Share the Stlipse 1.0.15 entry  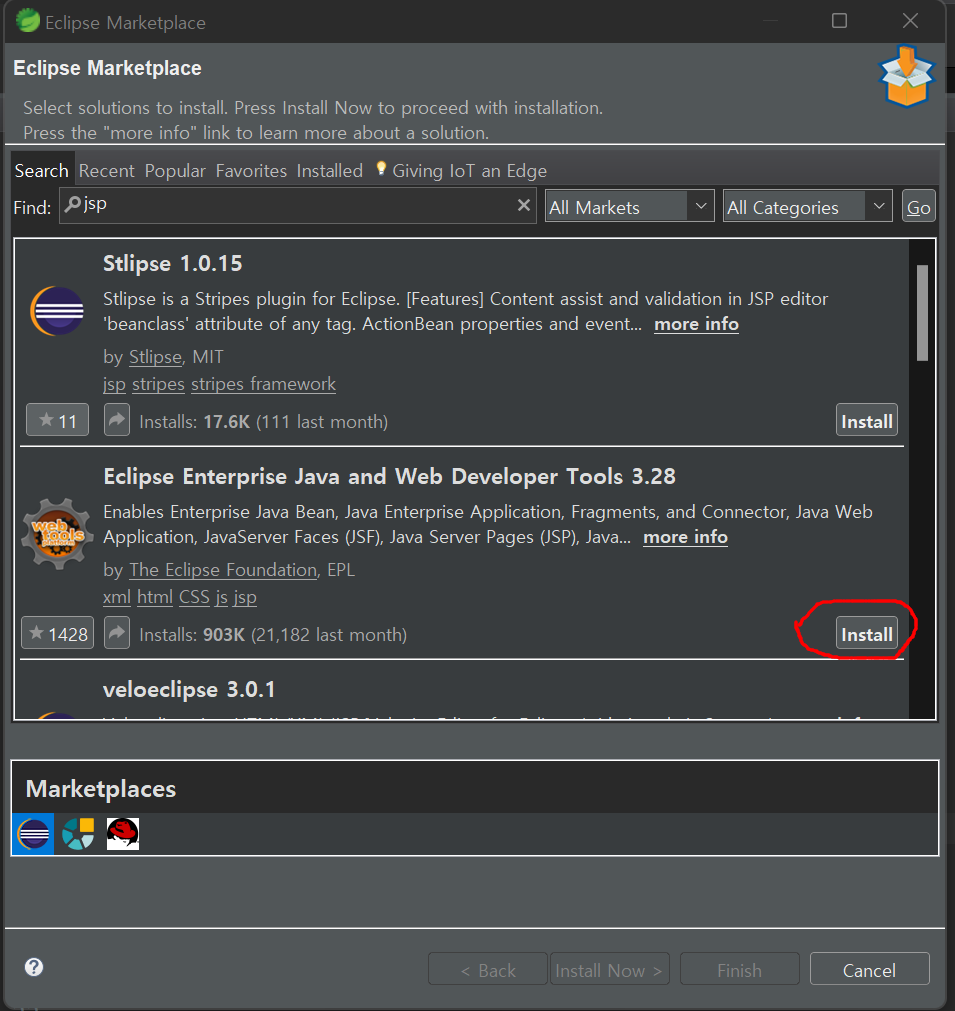pos(117,420)
